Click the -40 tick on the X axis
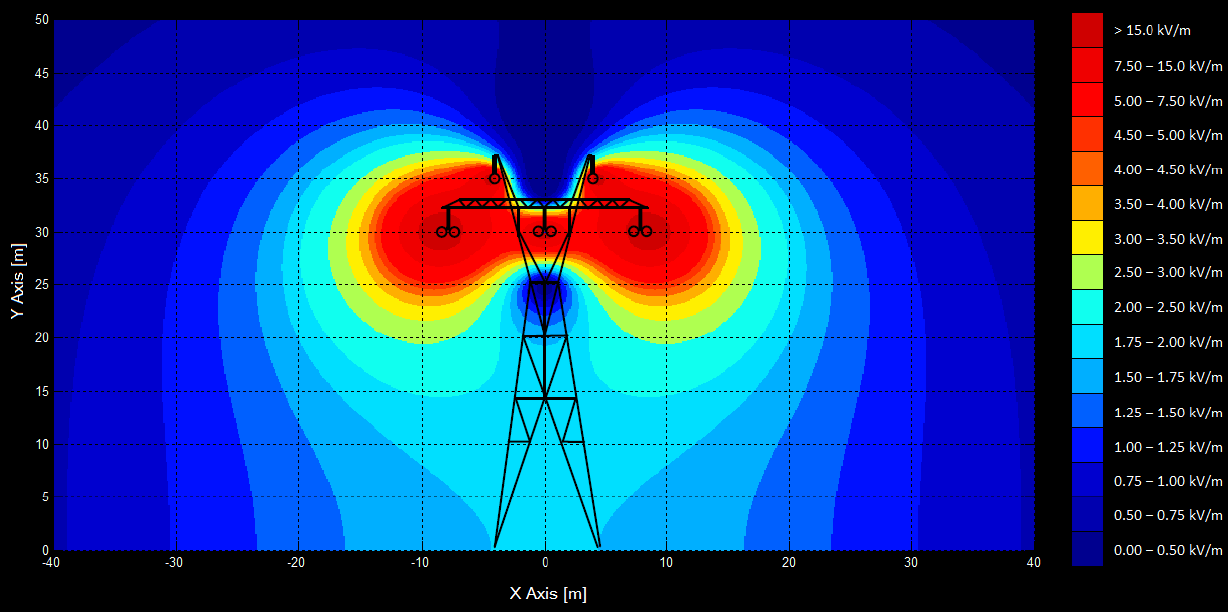The height and width of the screenshot is (612, 1228). click(x=53, y=563)
